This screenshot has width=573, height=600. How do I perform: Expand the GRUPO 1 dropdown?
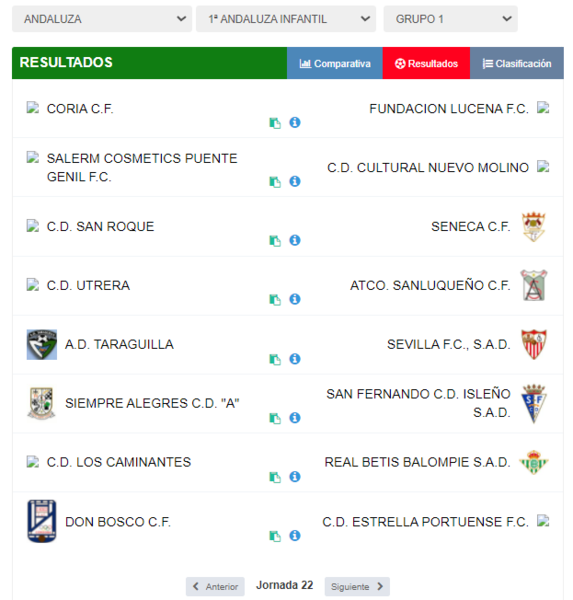click(x=451, y=19)
